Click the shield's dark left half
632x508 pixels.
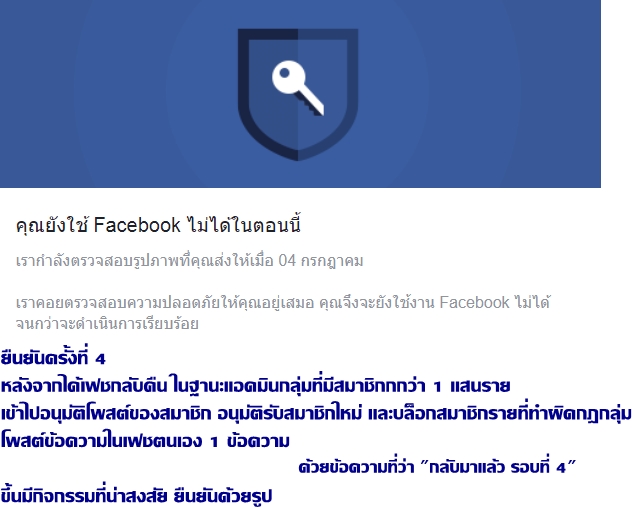pos(268,91)
